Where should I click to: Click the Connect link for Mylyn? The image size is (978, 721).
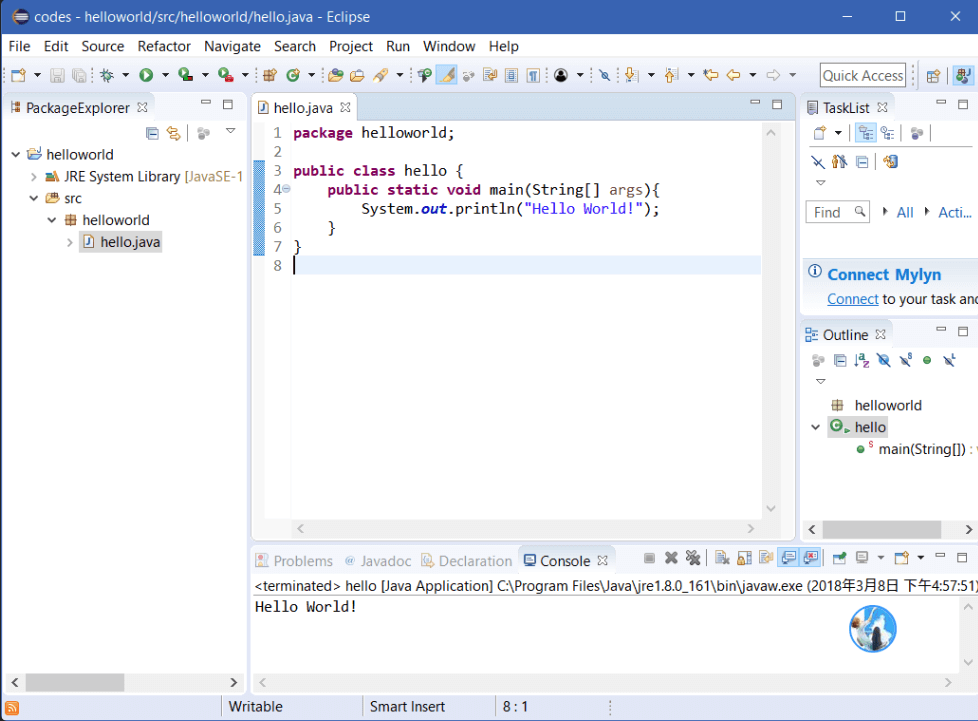click(x=853, y=299)
